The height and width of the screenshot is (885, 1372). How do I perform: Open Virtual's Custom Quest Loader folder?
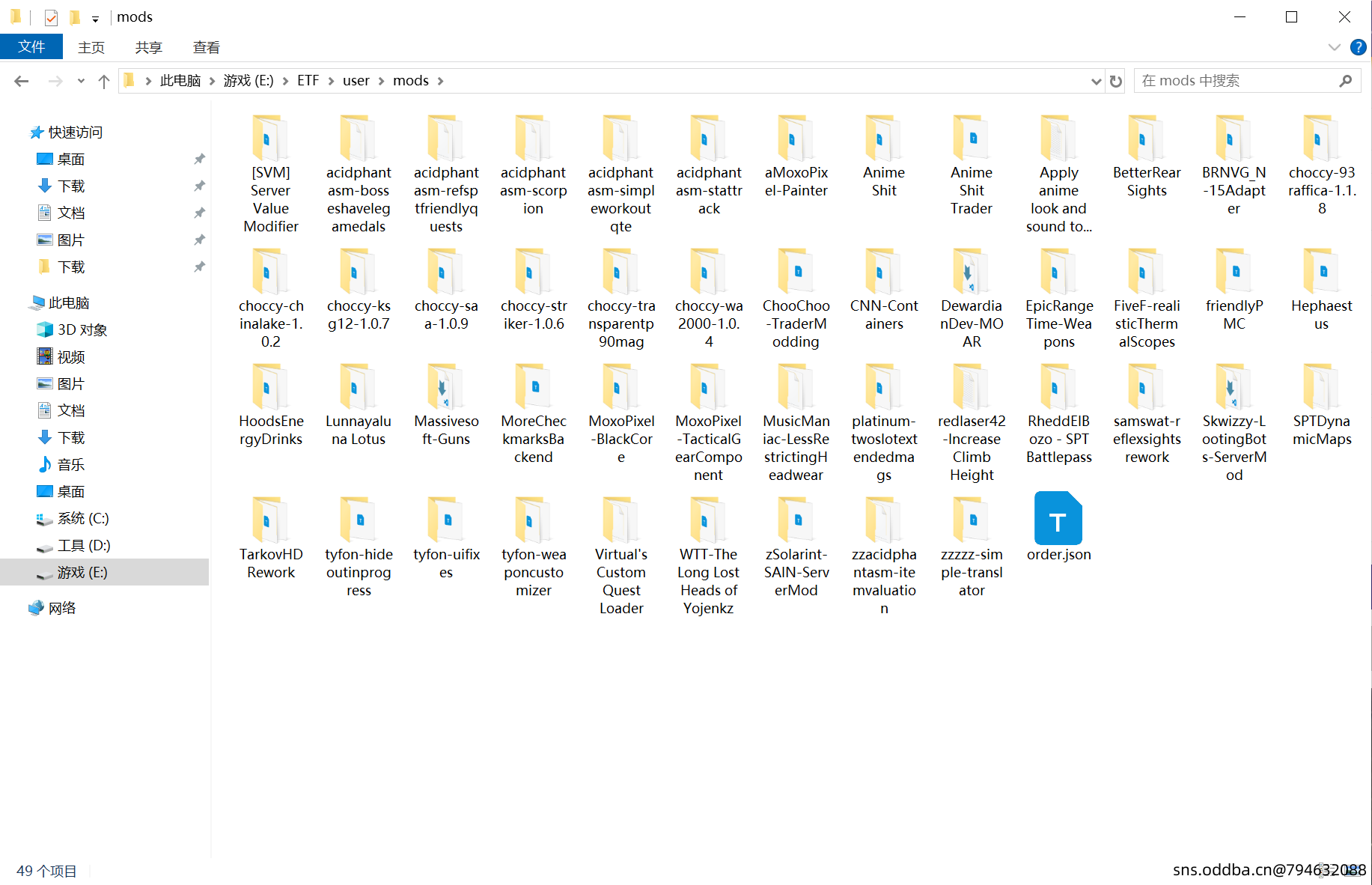(621, 556)
